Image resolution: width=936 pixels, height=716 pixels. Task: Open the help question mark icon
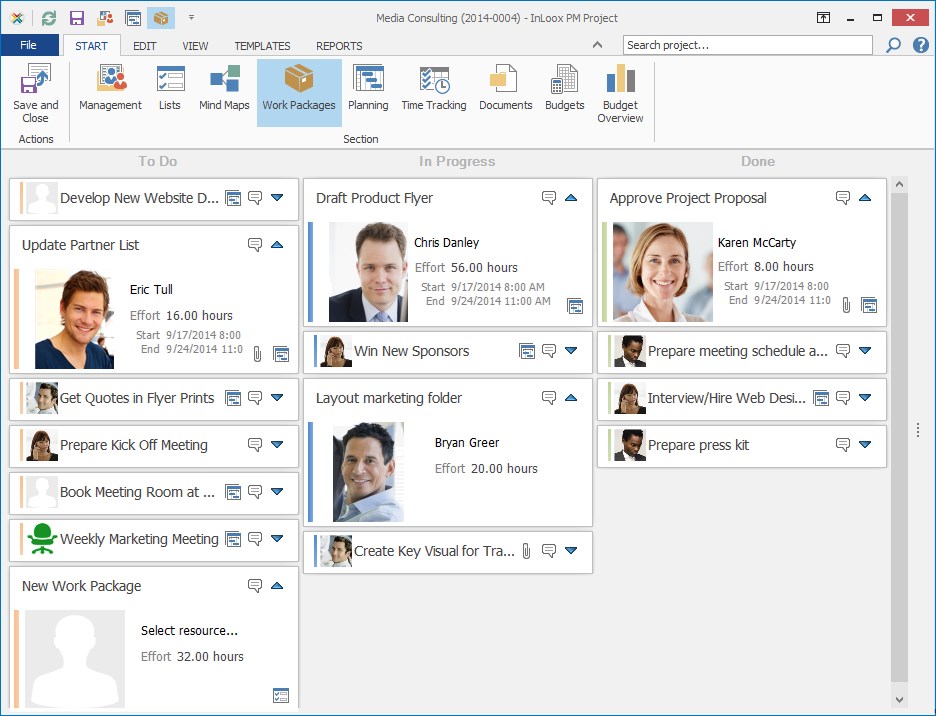coord(920,45)
